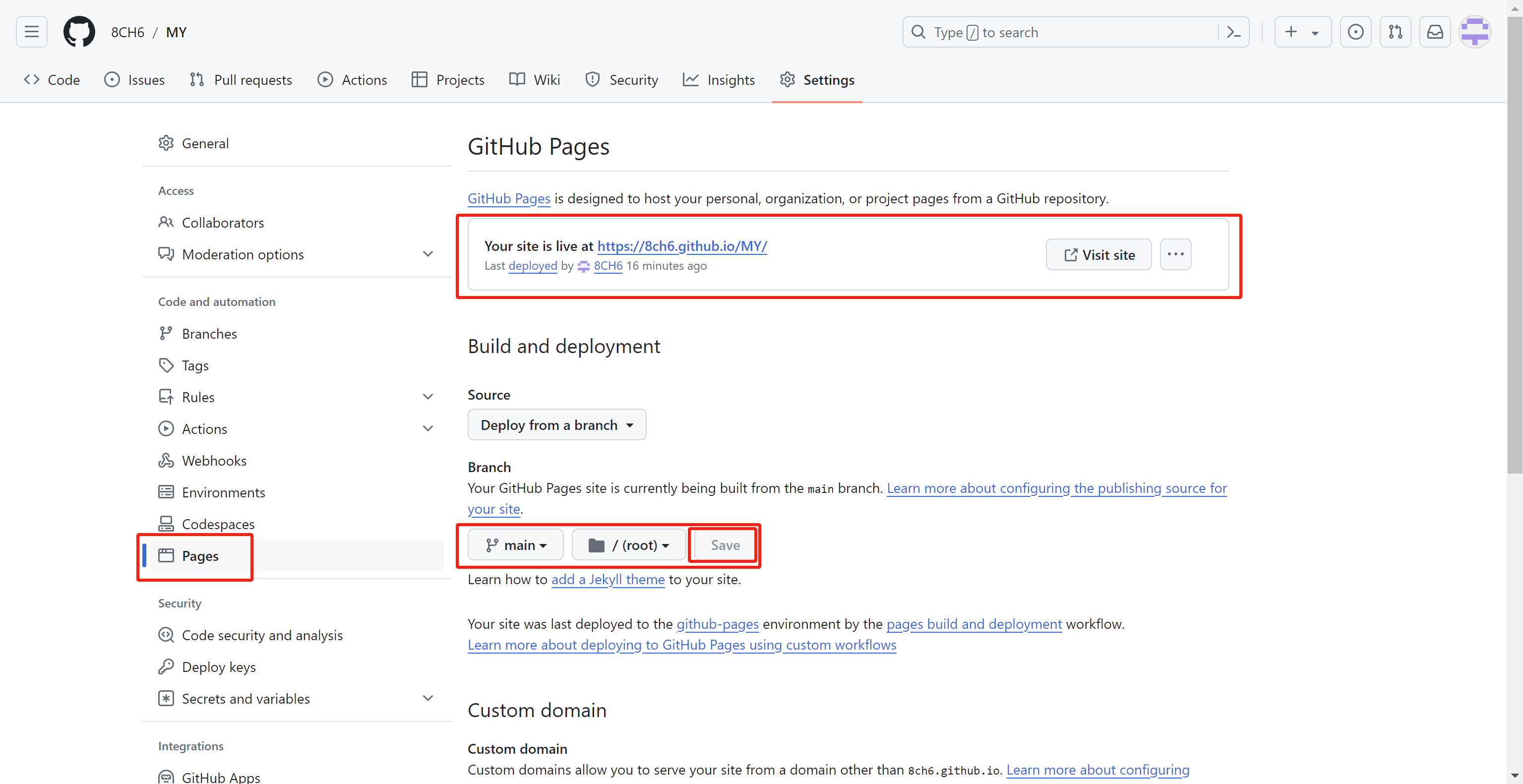Click the Webhooks icon in sidebar
This screenshot has height=784, width=1523.
point(166,461)
